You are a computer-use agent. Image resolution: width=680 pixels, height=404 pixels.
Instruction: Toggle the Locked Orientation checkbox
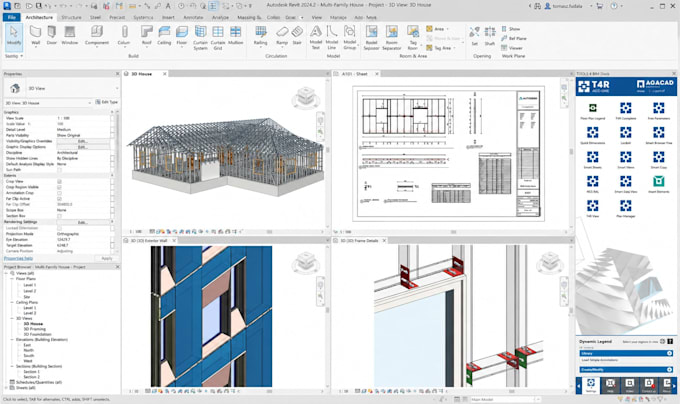pyautogui.click(x=59, y=228)
